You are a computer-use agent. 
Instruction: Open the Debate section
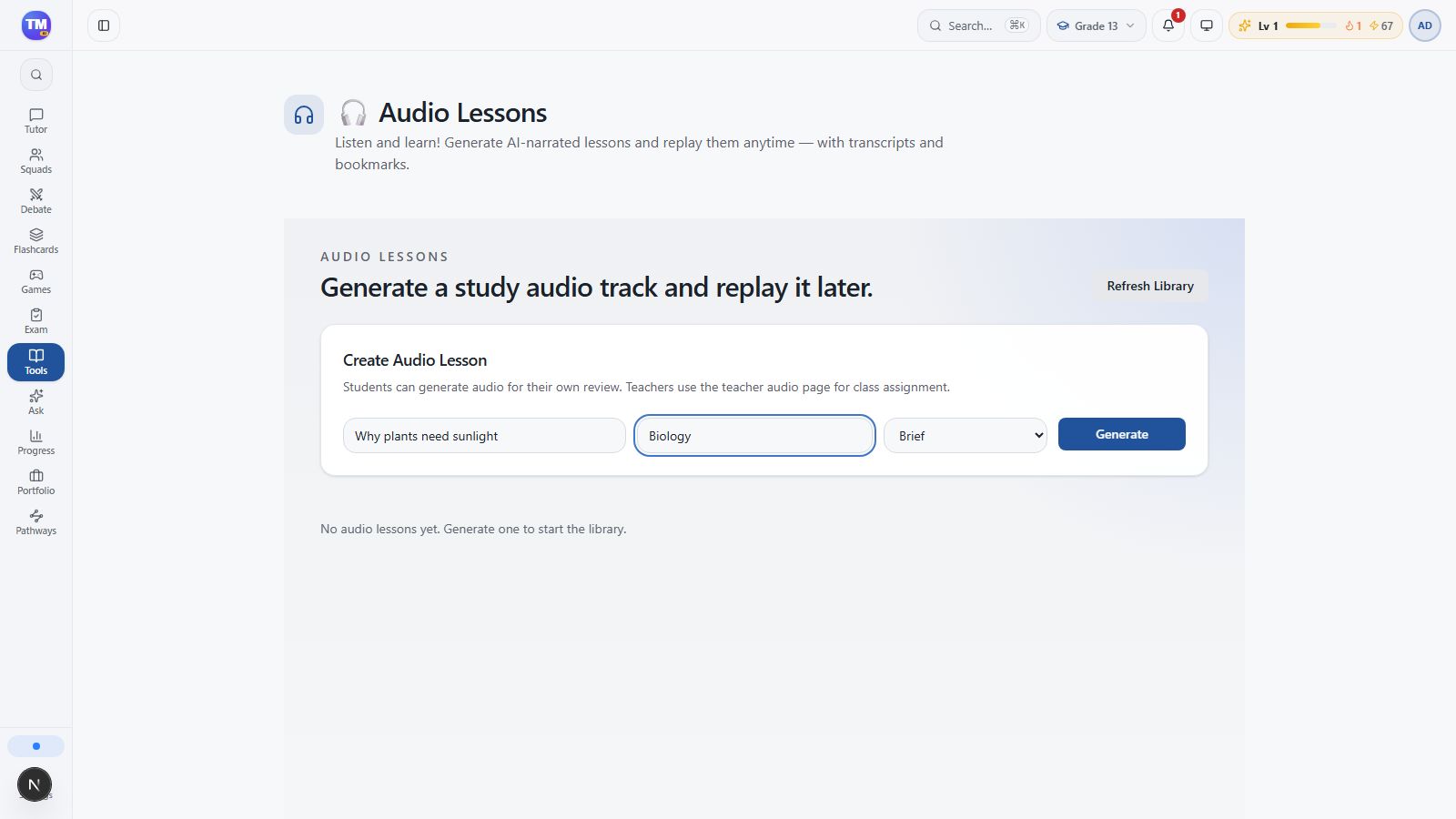tap(36, 201)
